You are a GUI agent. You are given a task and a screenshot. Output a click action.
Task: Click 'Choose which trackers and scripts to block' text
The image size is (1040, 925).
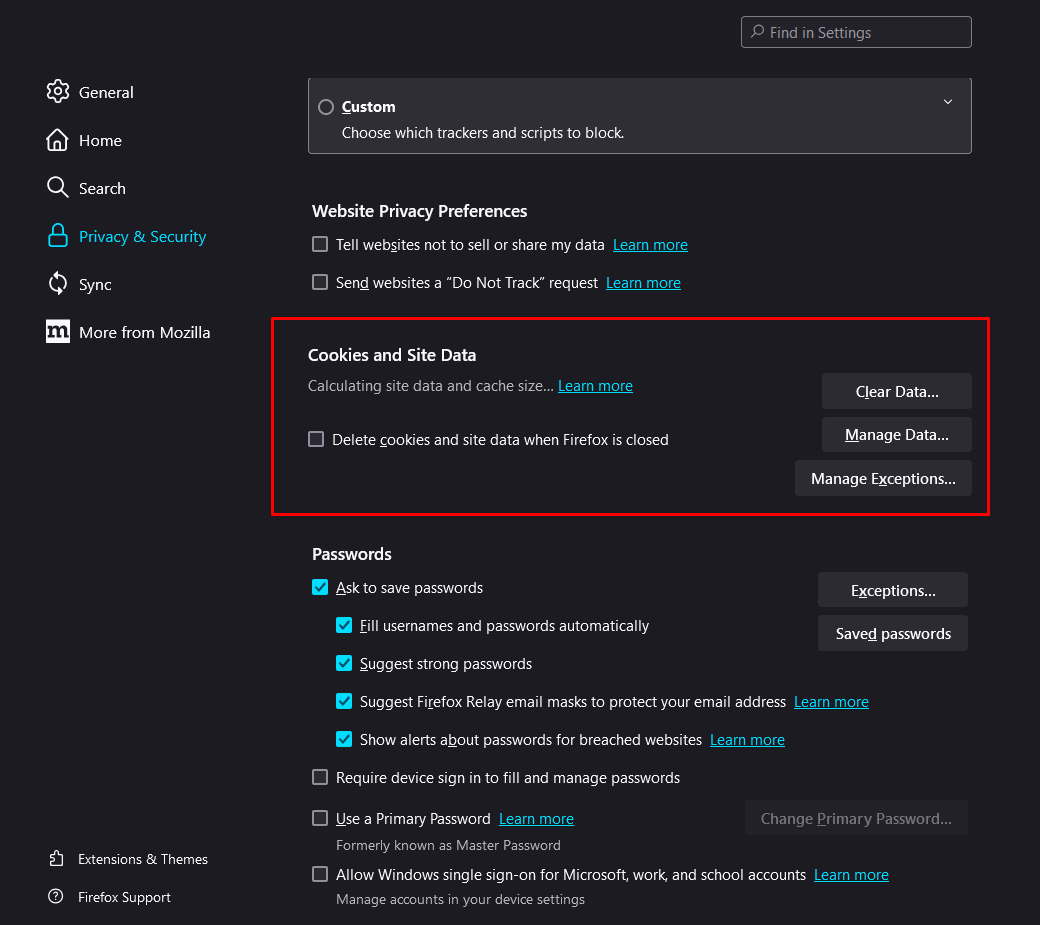pyautogui.click(x=482, y=133)
